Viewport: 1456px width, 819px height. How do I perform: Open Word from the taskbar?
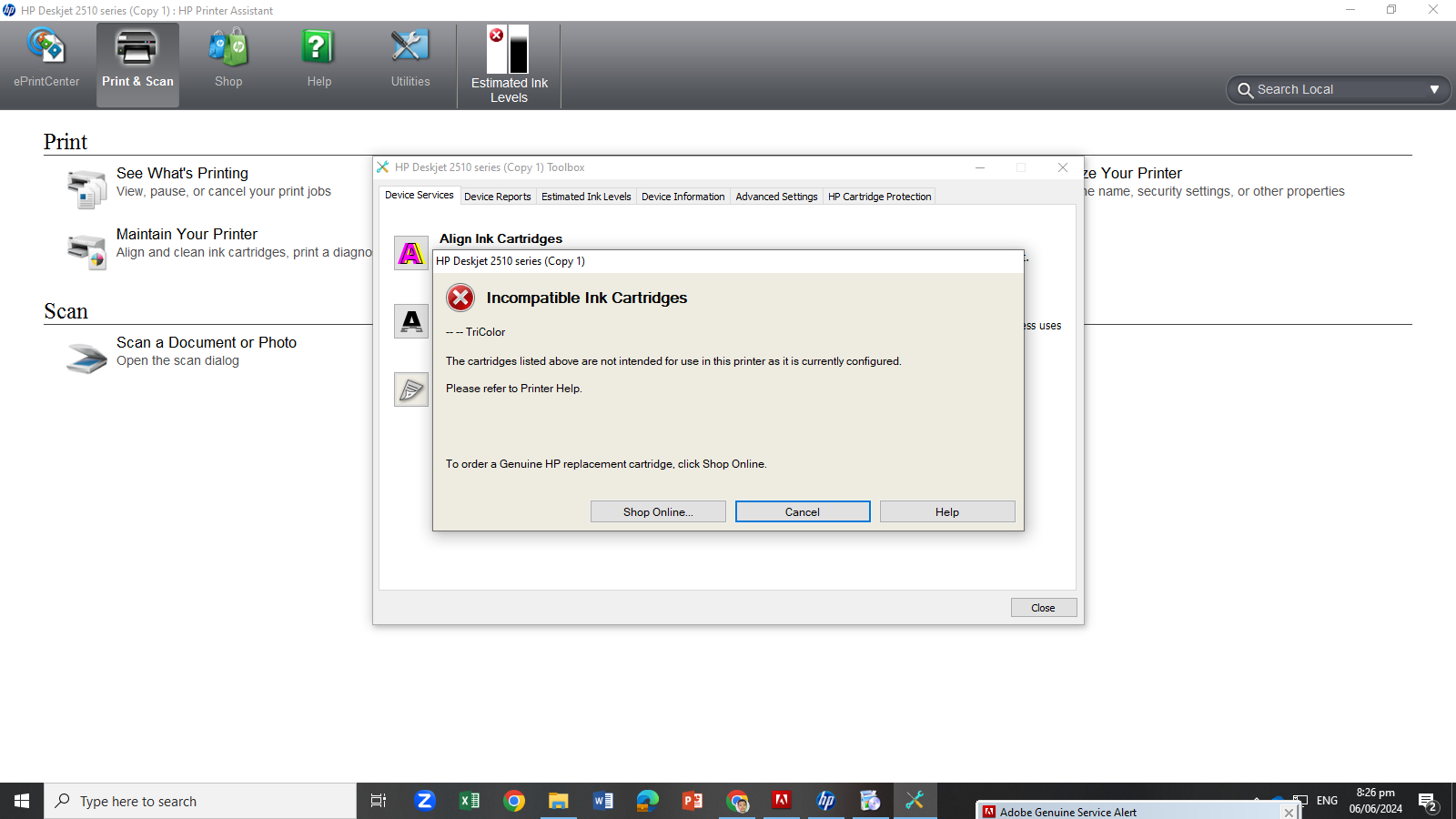602,801
